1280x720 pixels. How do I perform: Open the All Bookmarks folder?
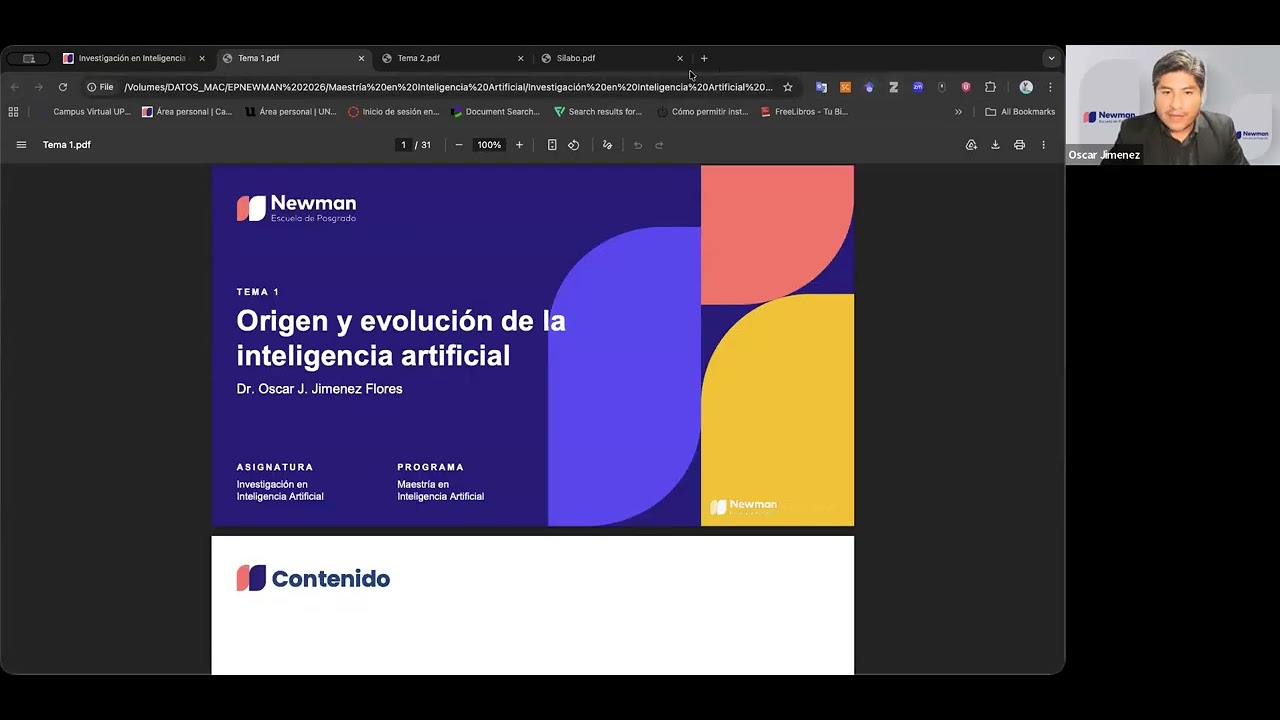(1020, 112)
